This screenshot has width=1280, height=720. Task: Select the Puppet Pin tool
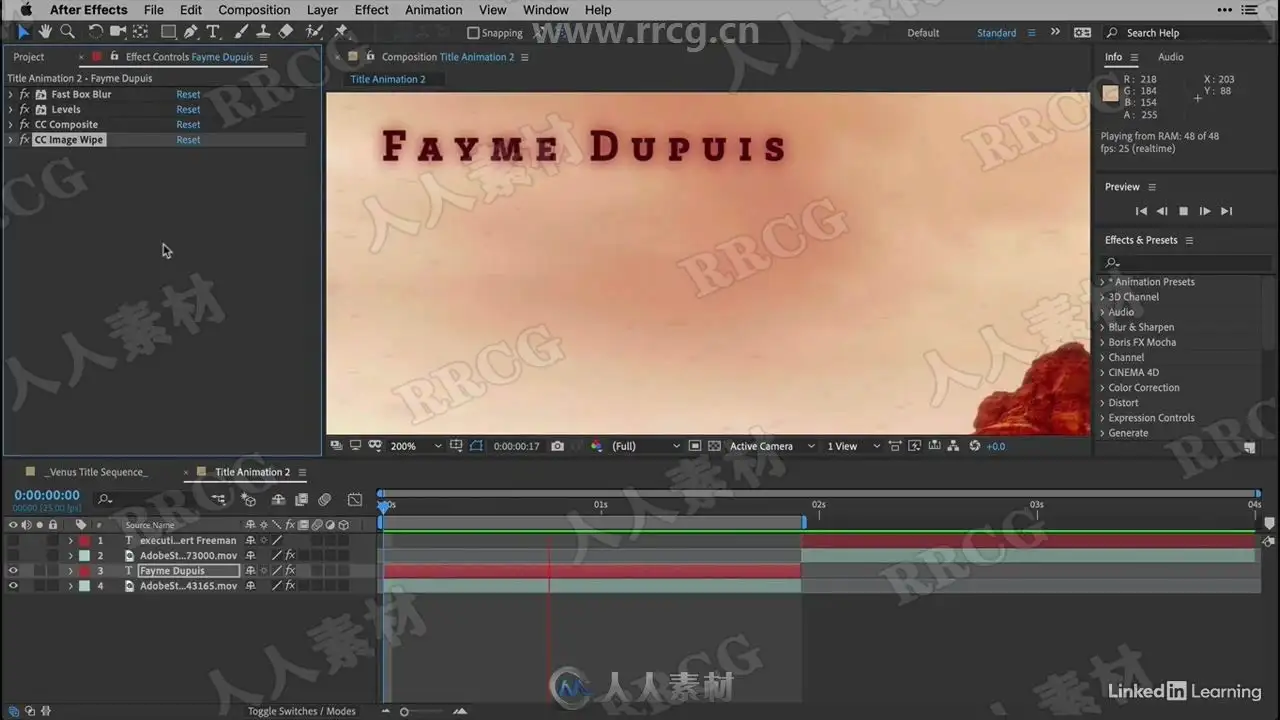point(341,32)
